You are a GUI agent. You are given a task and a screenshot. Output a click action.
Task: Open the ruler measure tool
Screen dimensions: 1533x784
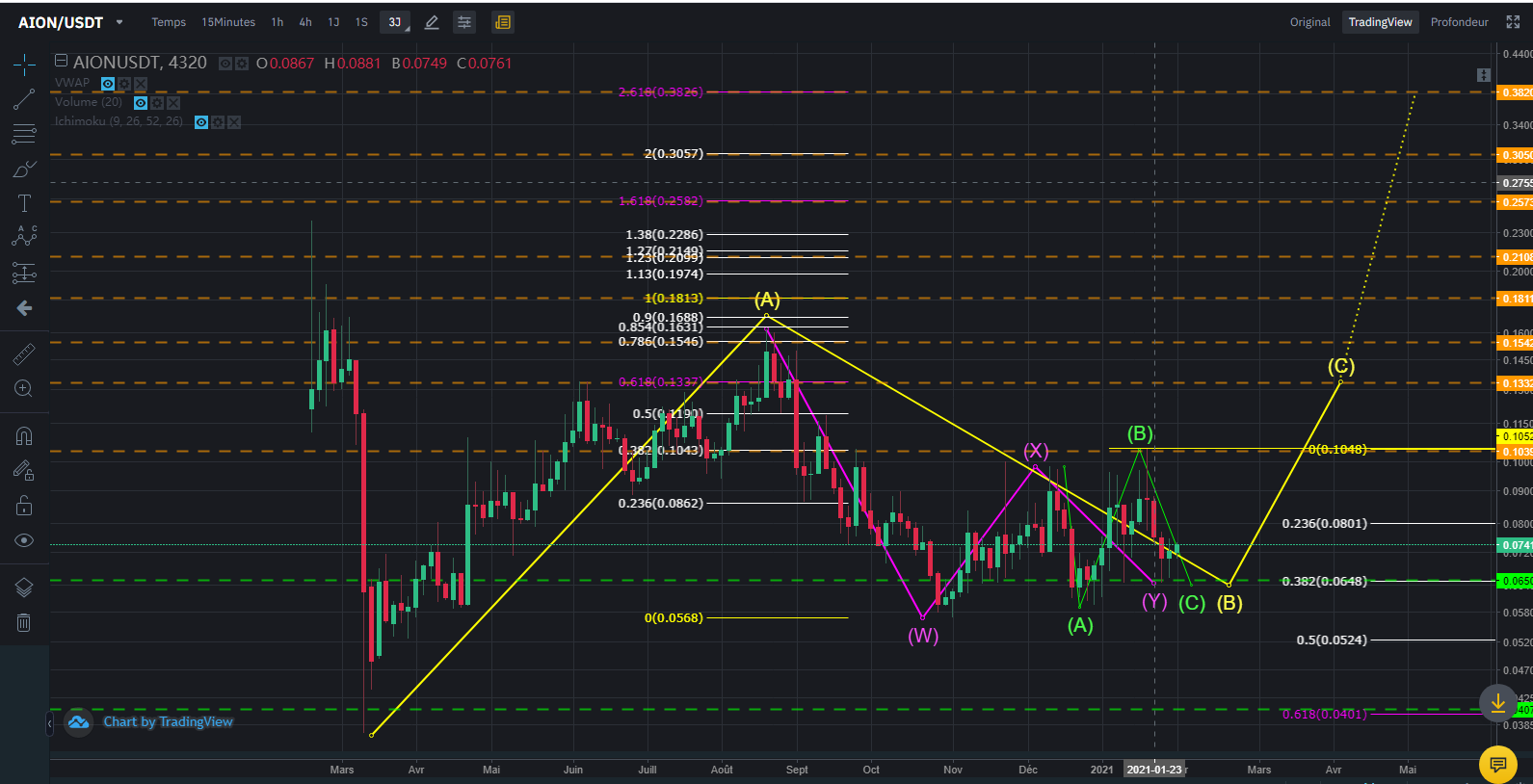[24, 353]
